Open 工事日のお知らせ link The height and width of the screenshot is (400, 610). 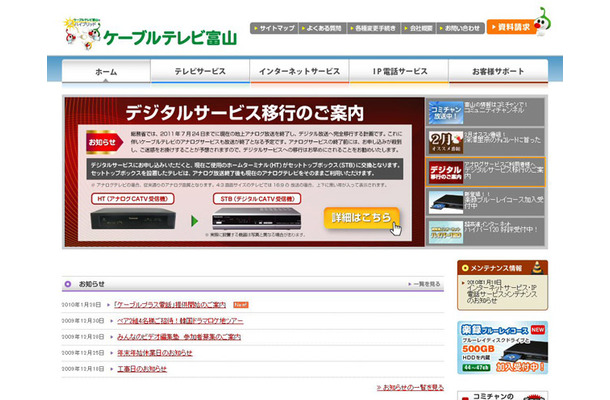click(x=142, y=368)
